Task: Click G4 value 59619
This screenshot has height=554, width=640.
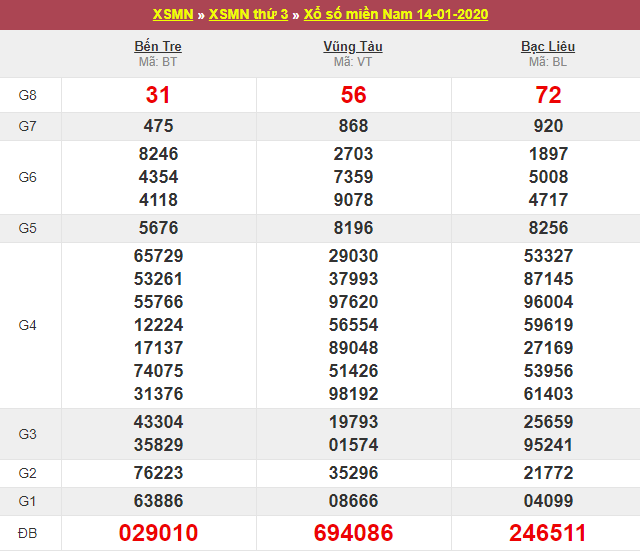Action: pyautogui.click(x=548, y=325)
